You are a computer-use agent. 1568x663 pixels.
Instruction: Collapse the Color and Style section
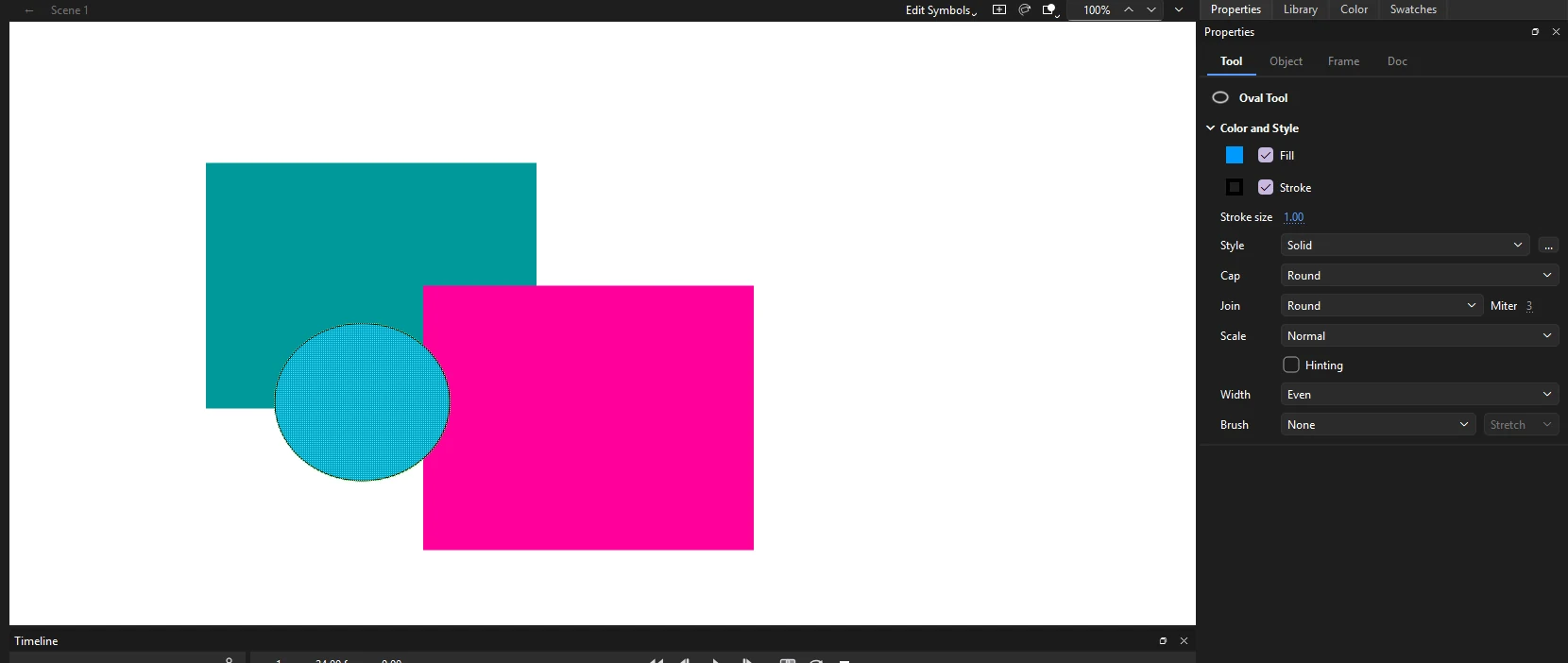coord(1210,128)
